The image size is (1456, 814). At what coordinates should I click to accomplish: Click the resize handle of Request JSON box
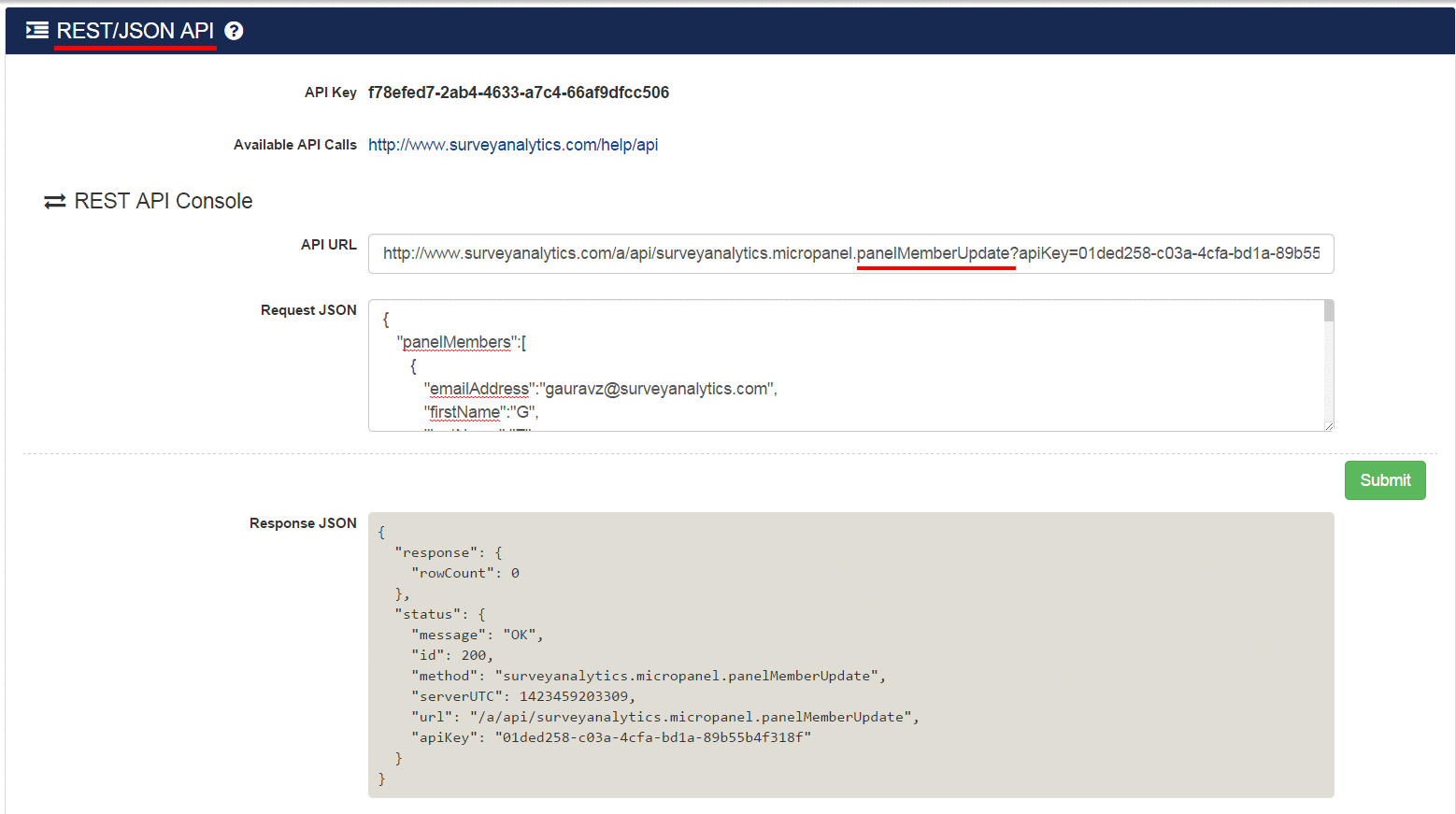pyautogui.click(x=1328, y=425)
